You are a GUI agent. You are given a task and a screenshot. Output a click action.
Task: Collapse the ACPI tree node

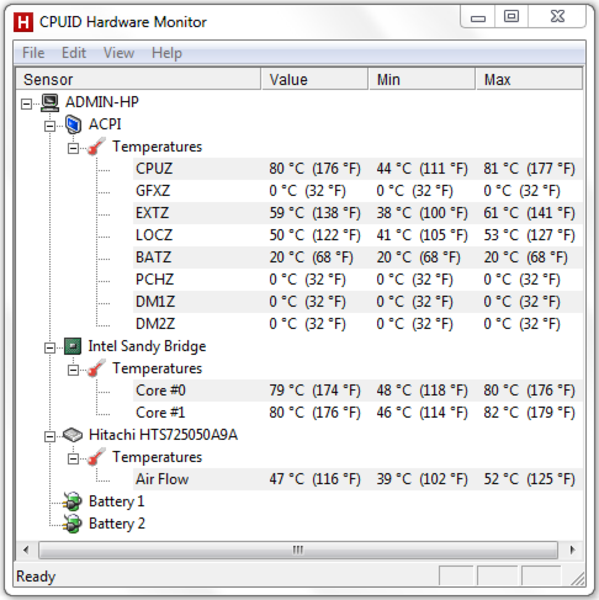pyautogui.click(x=50, y=126)
